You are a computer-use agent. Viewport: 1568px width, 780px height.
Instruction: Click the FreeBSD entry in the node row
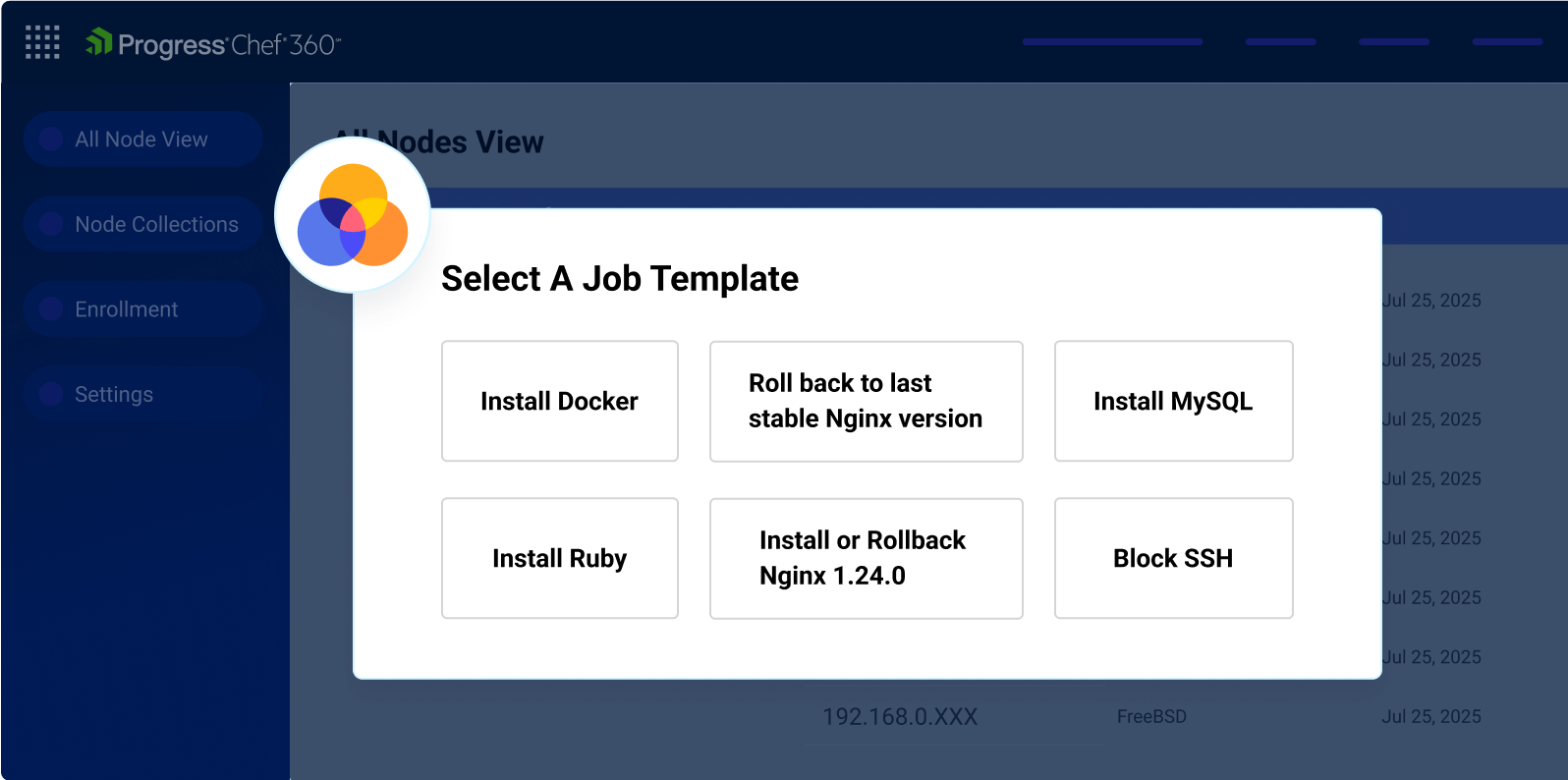(x=1151, y=717)
